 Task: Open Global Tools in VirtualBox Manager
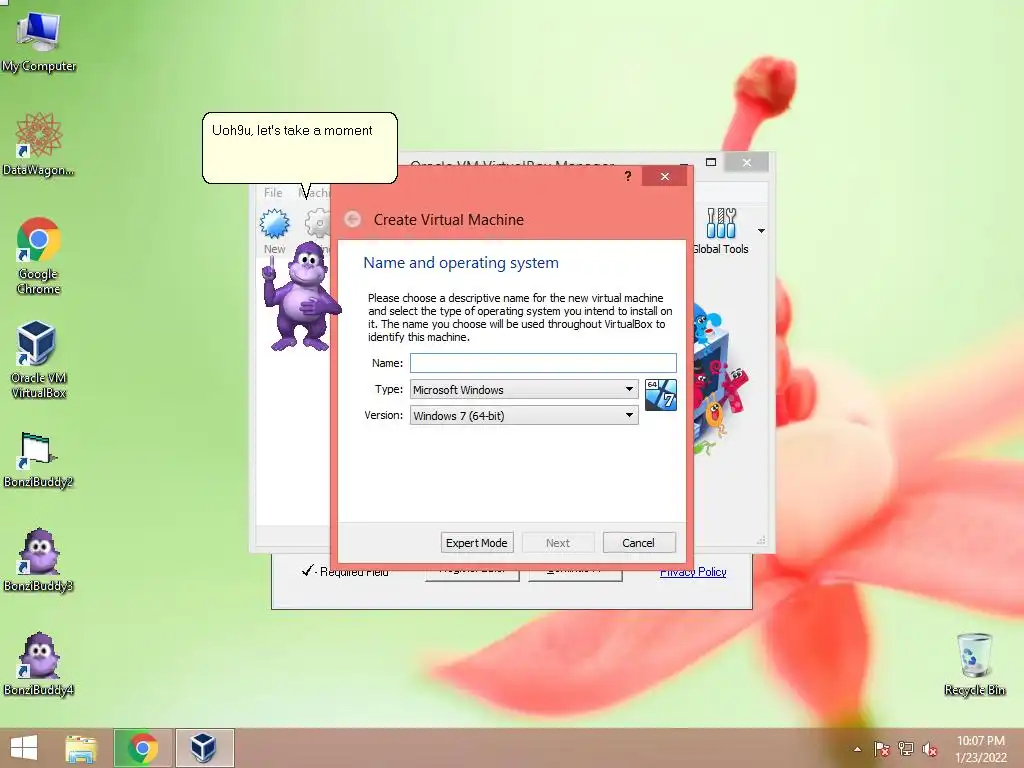[x=720, y=231]
